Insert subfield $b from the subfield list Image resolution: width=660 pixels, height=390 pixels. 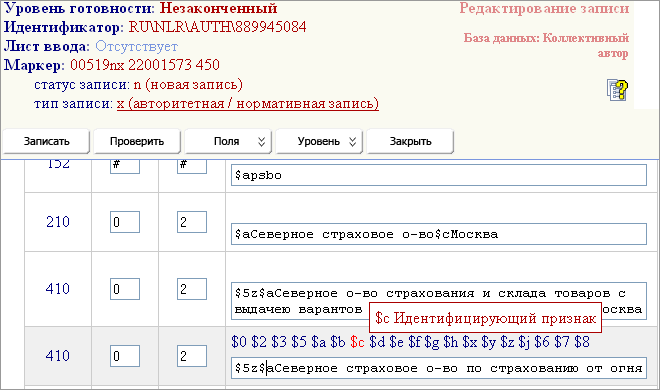click(x=338, y=342)
